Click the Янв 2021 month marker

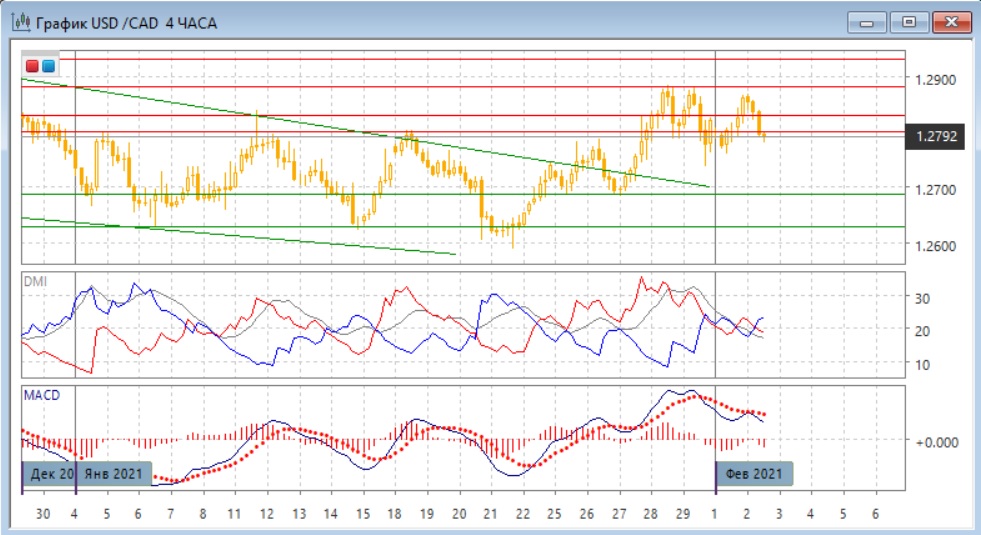[x=114, y=473]
